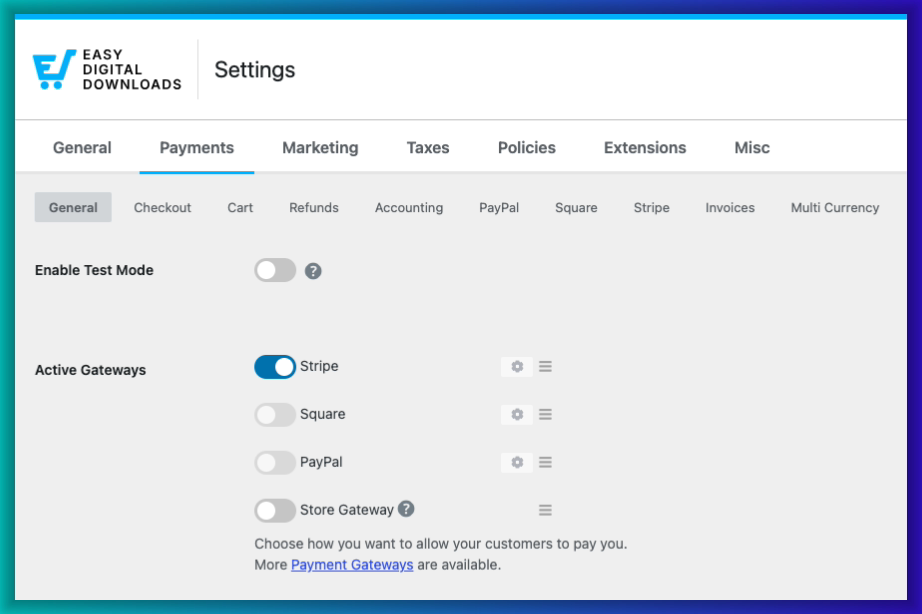Grab the Stripe reorder handle
The image size is (922, 614).
(x=545, y=366)
